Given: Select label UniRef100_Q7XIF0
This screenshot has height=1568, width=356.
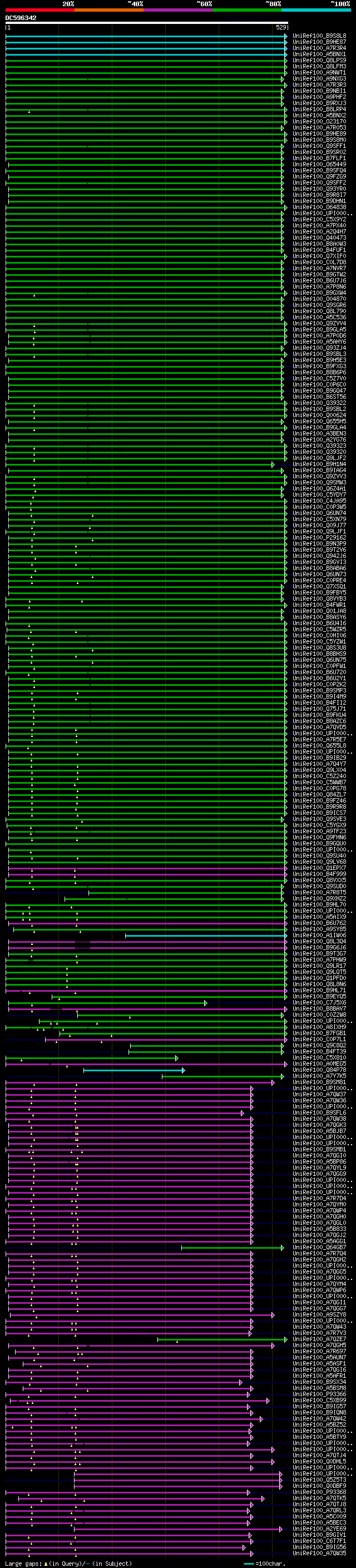Looking at the screenshot, I should coord(319,256).
